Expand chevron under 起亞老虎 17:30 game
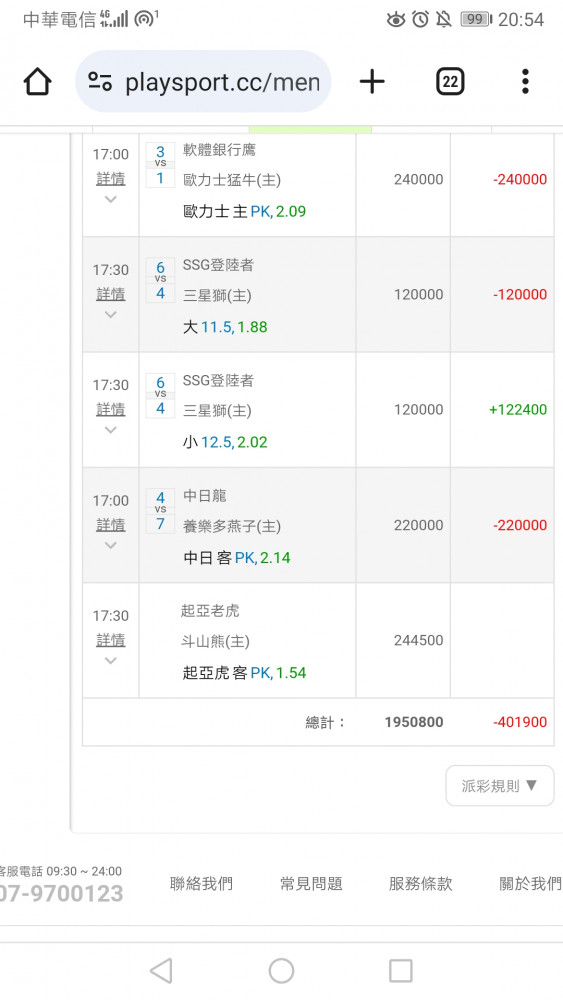The width and height of the screenshot is (563, 1000). pyautogui.click(x=111, y=661)
